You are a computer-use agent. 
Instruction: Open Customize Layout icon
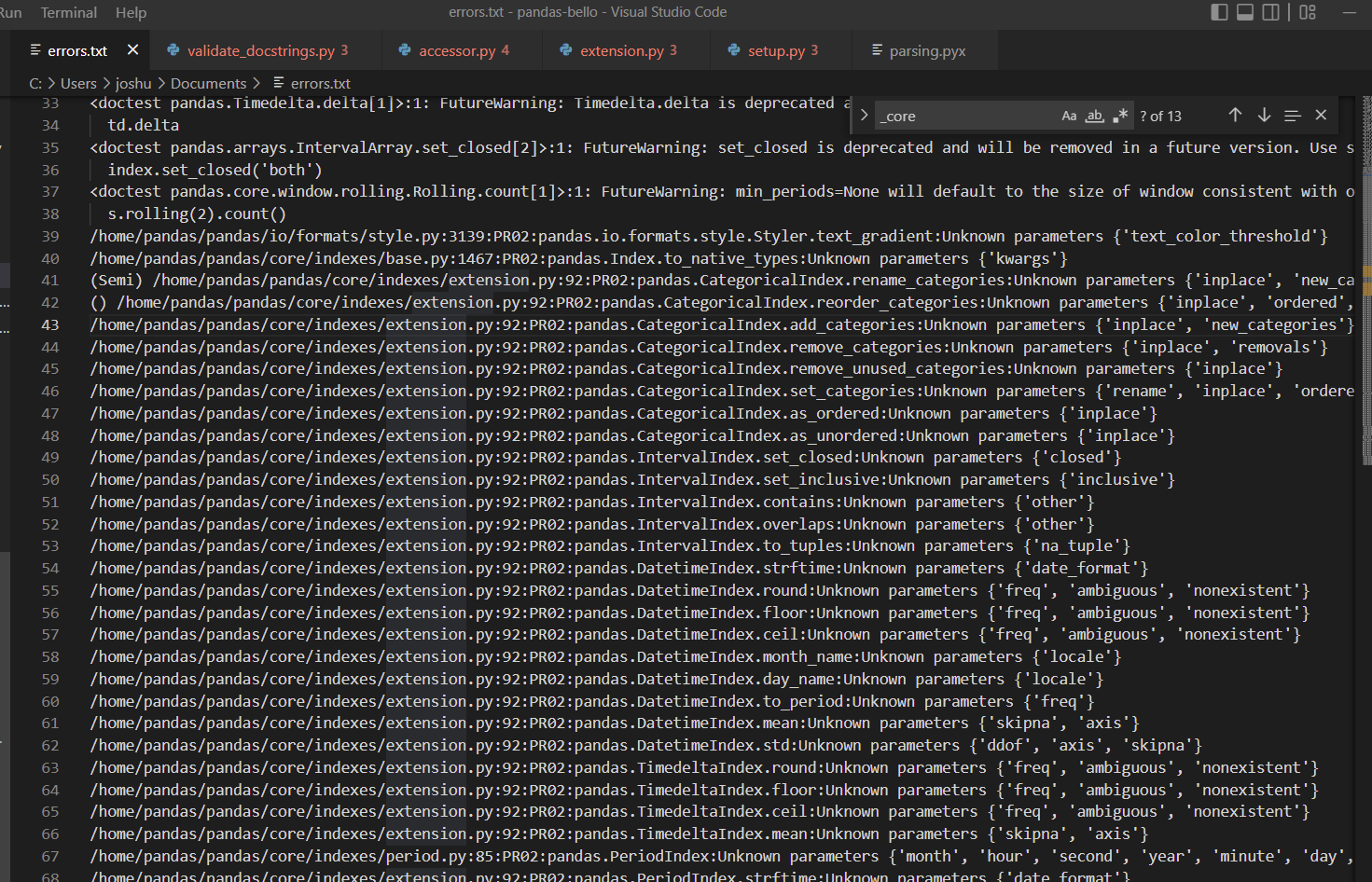1308,12
